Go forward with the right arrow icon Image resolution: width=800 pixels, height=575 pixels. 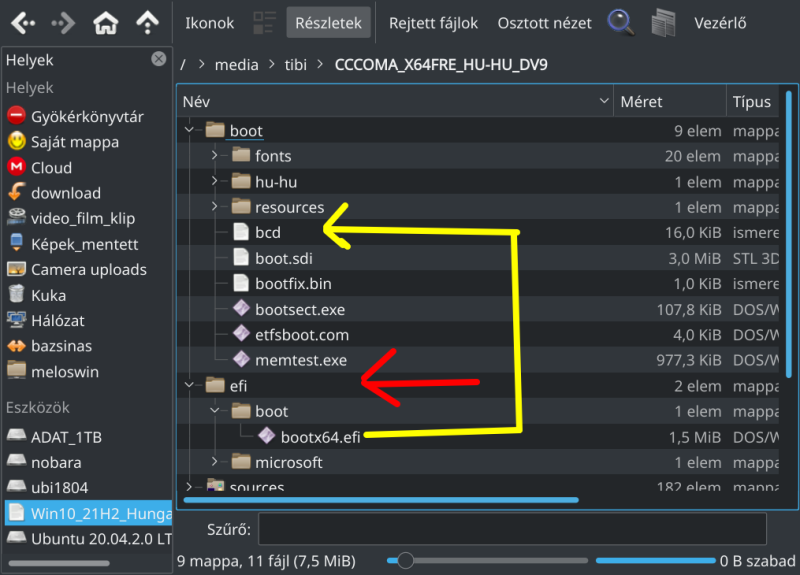coord(63,23)
